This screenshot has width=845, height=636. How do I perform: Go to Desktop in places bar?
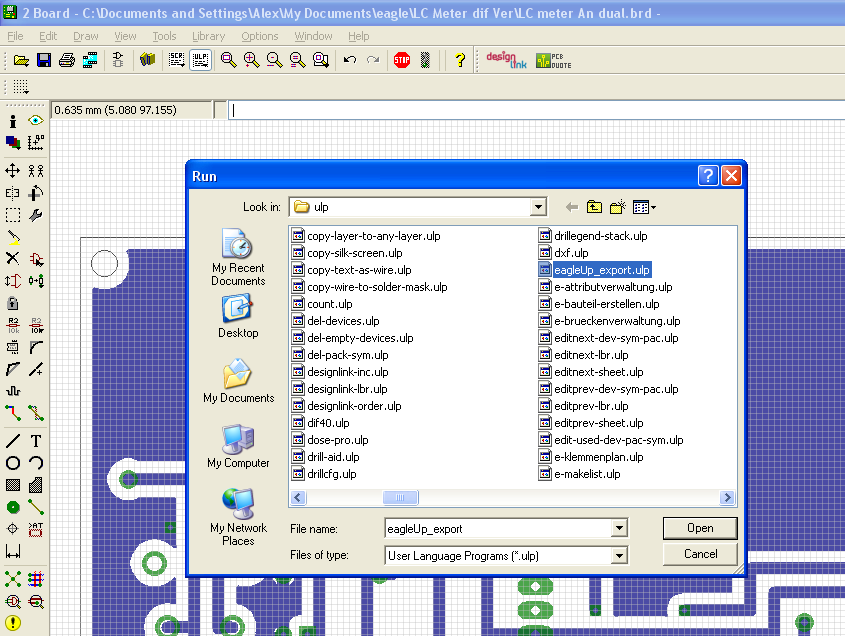238,316
